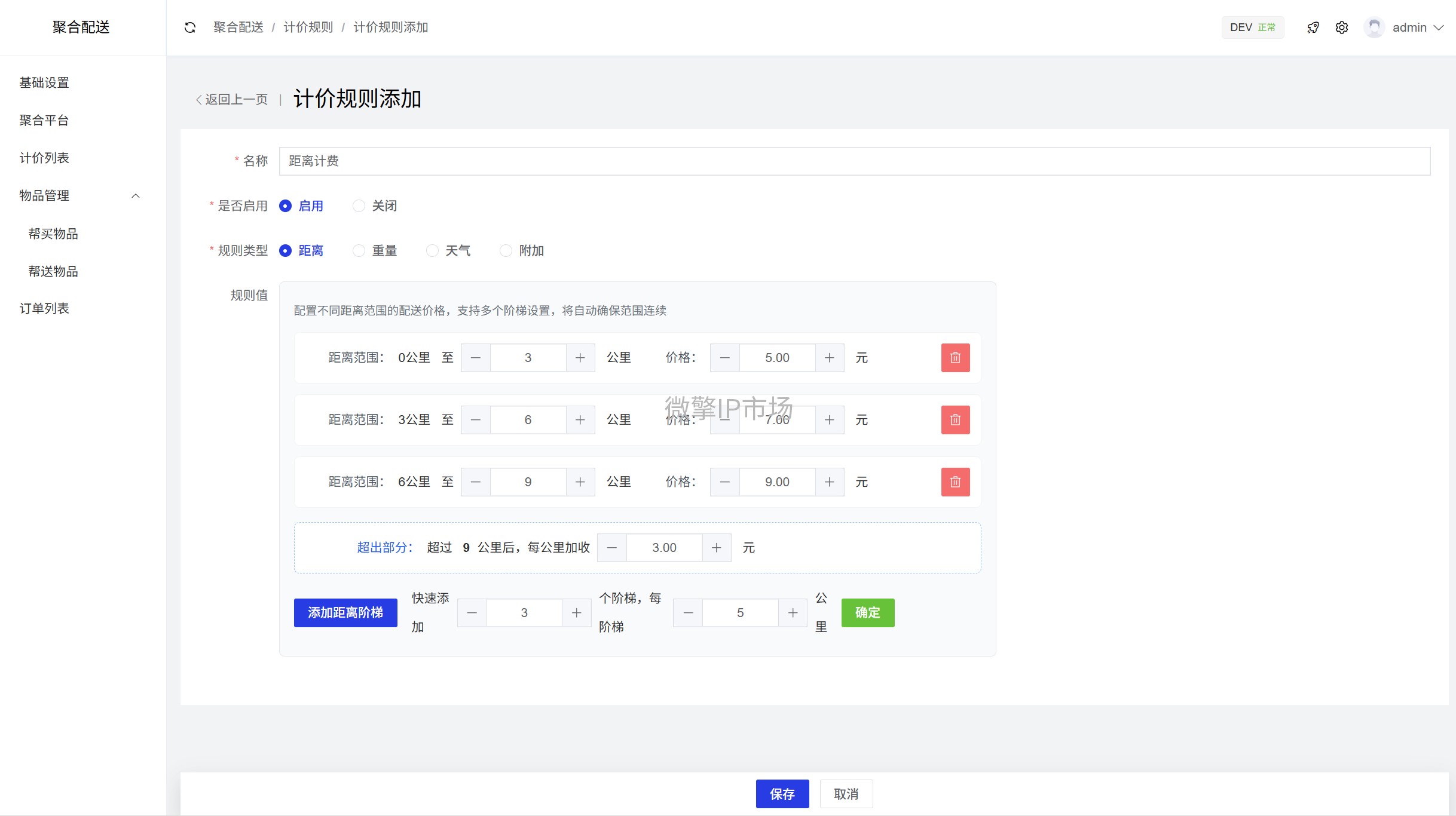Screen dimensions: 1456x816
Task: Click the blue 保存 button
Action: (x=782, y=794)
